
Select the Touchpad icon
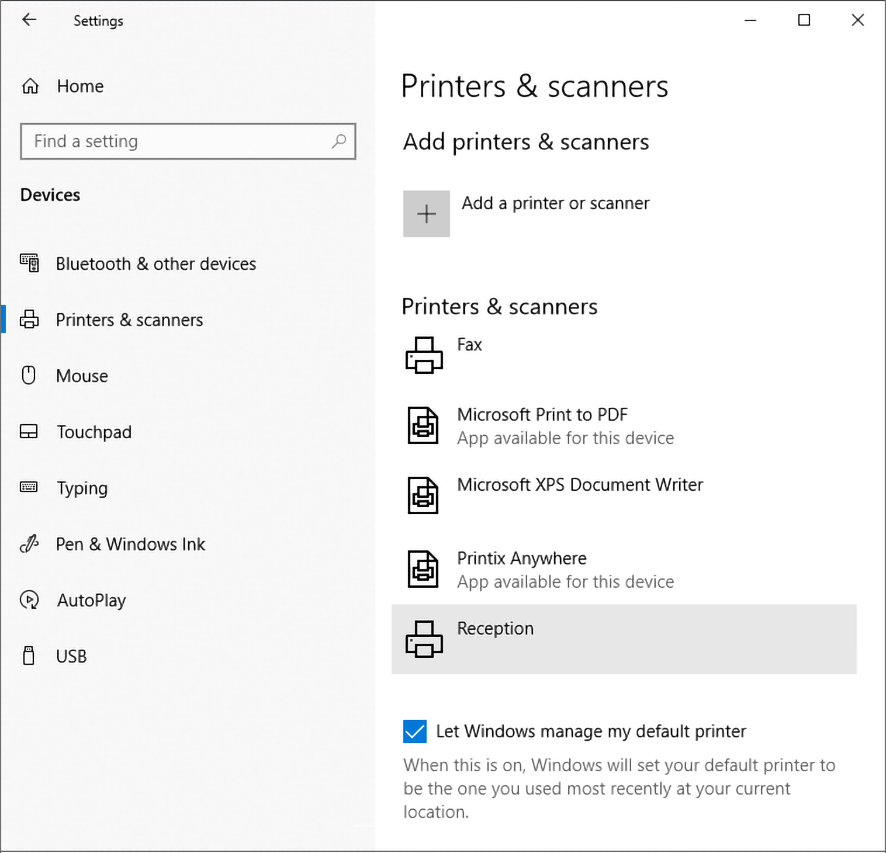coord(31,431)
